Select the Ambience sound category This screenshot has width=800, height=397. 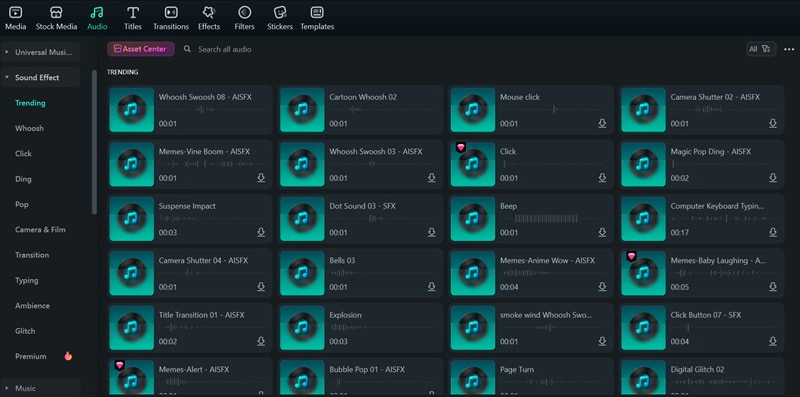[32, 306]
